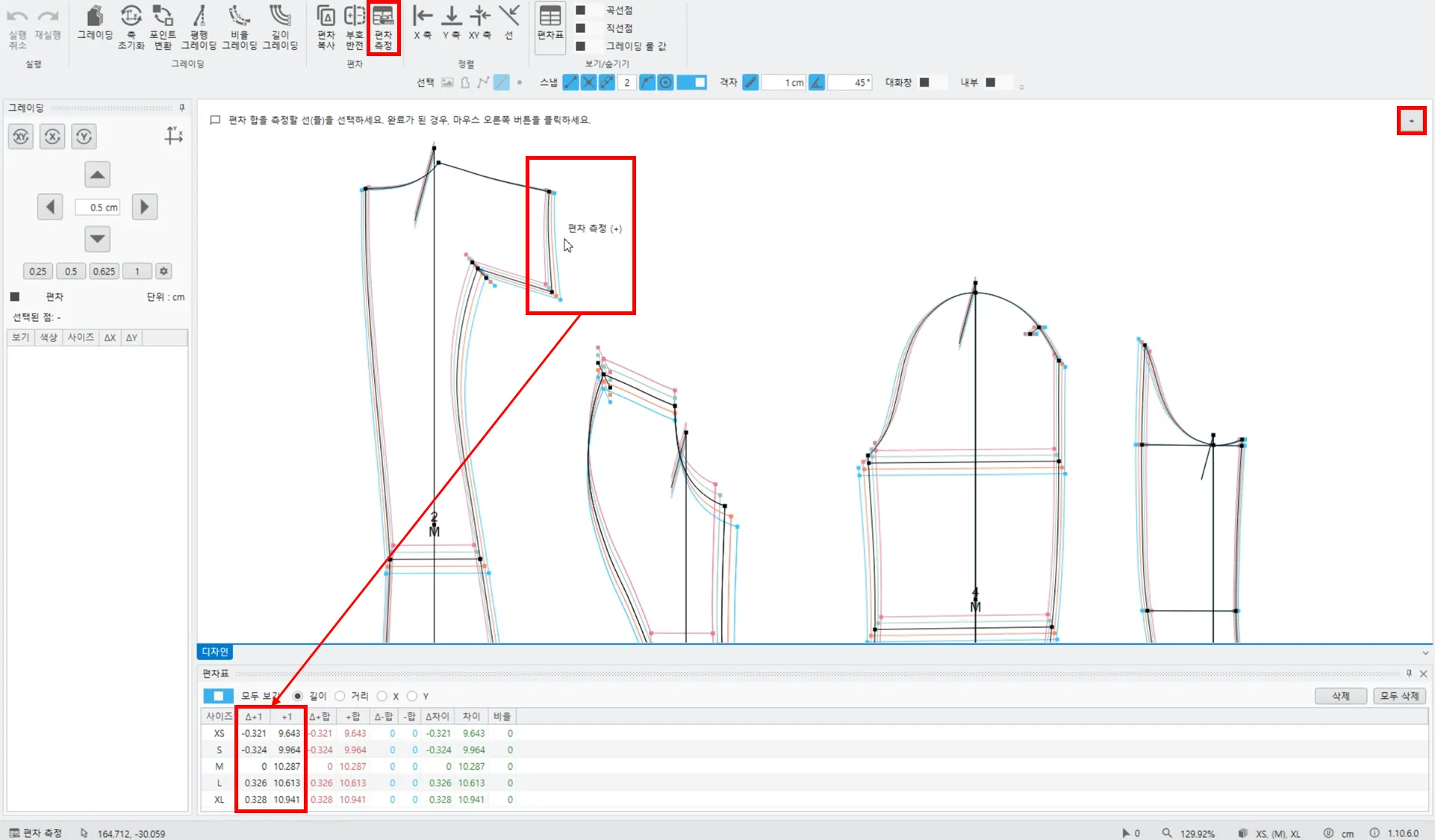The width and height of the screenshot is (1435, 840).
Task: Choose the 포인트 변환 point conversion tool
Action: [x=162, y=25]
